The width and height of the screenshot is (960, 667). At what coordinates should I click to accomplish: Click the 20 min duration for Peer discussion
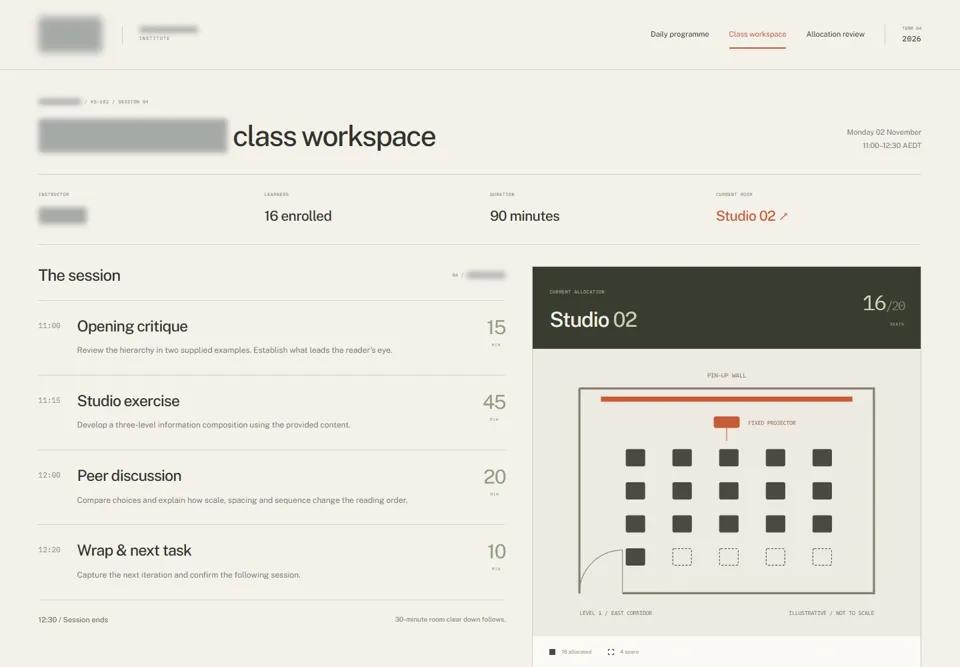click(x=495, y=480)
